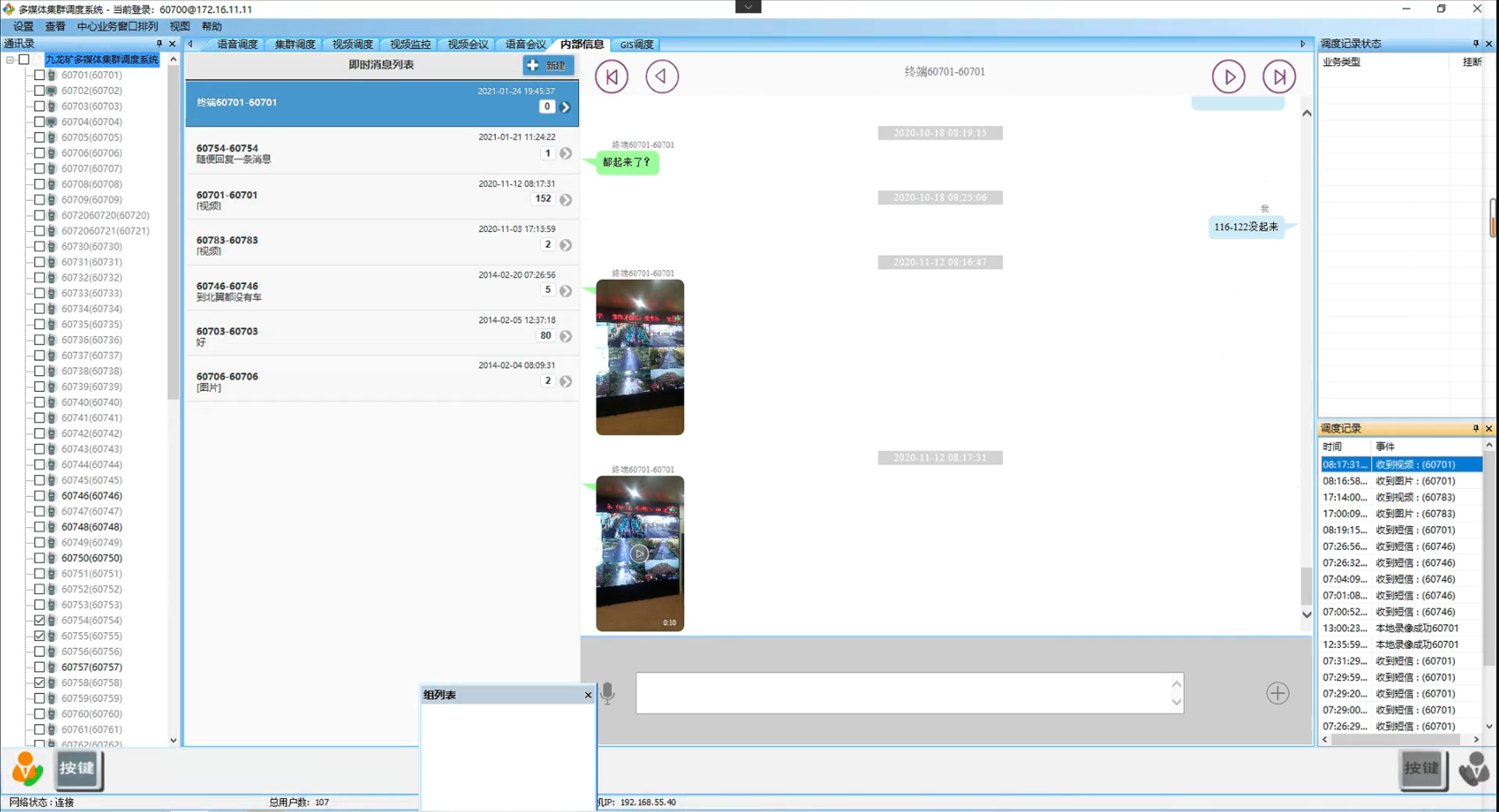Check the 60701(60701) contact checkbox
1499x812 pixels.
click(x=40, y=75)
